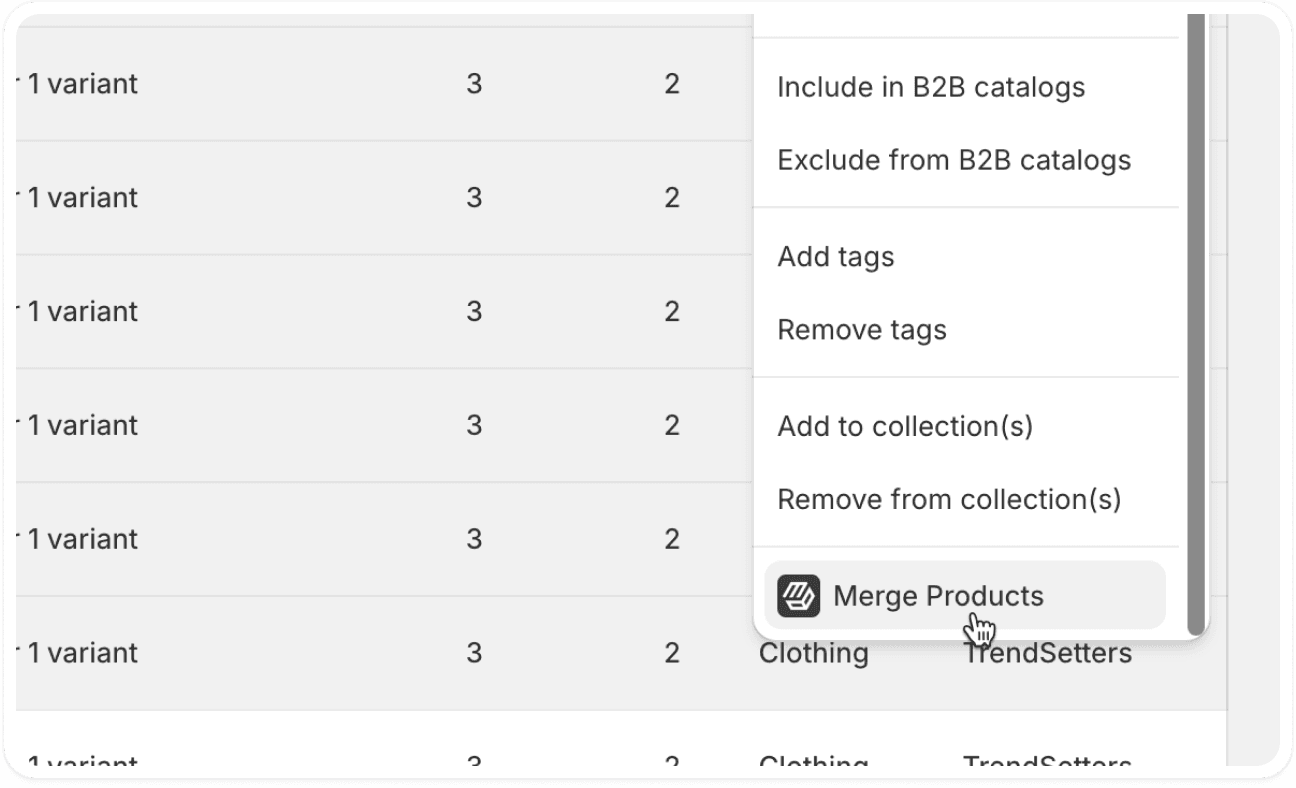
Task: Select Remove from collection(s)
Action: tap(947, 499)
